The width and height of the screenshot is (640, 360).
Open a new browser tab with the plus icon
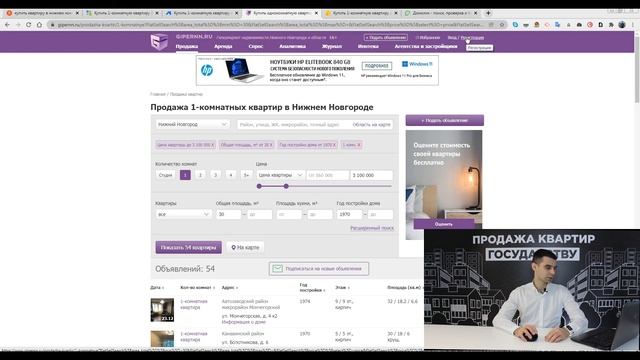point(488,13)
